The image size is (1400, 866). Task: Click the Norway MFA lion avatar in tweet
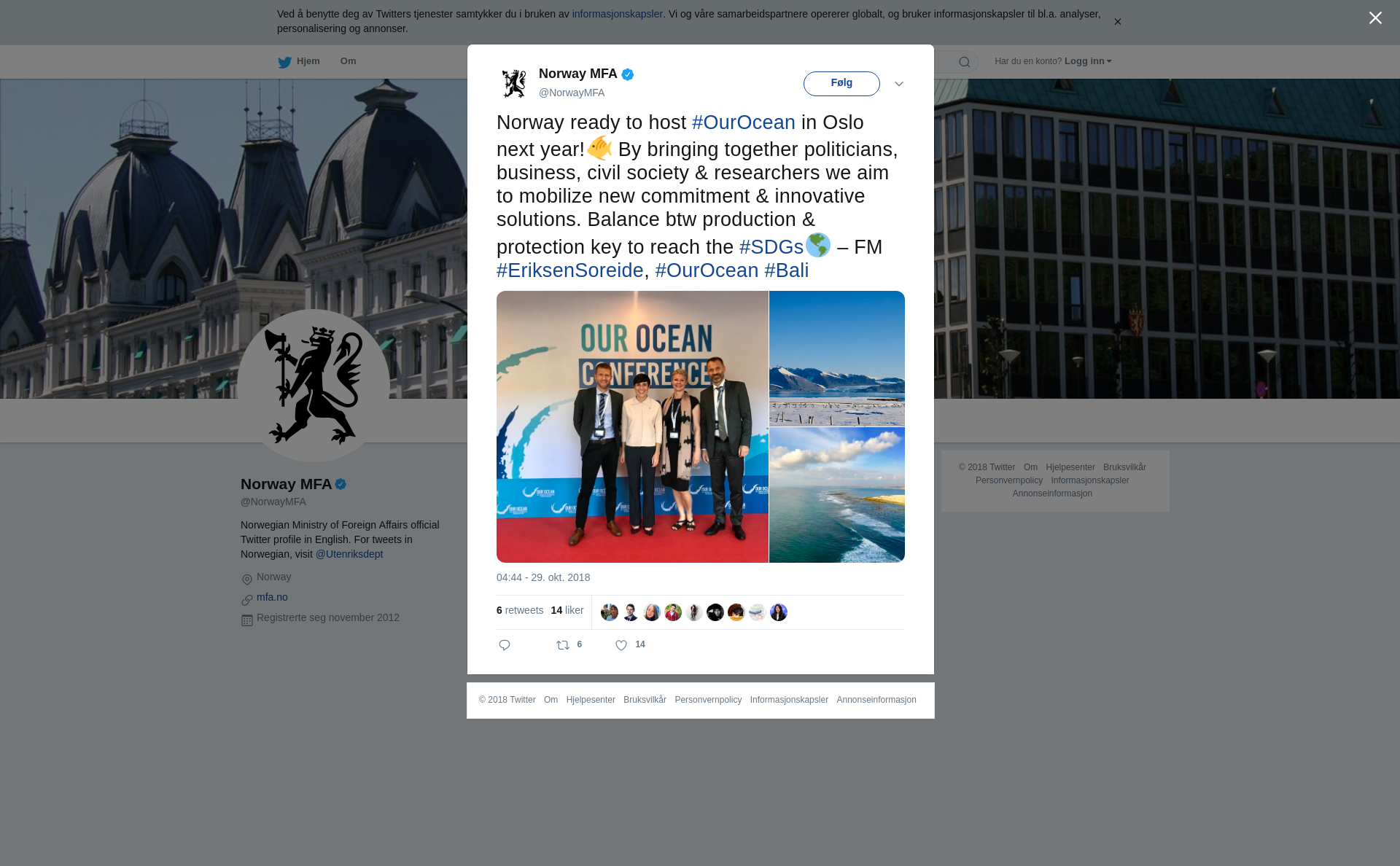click(514, 83)
